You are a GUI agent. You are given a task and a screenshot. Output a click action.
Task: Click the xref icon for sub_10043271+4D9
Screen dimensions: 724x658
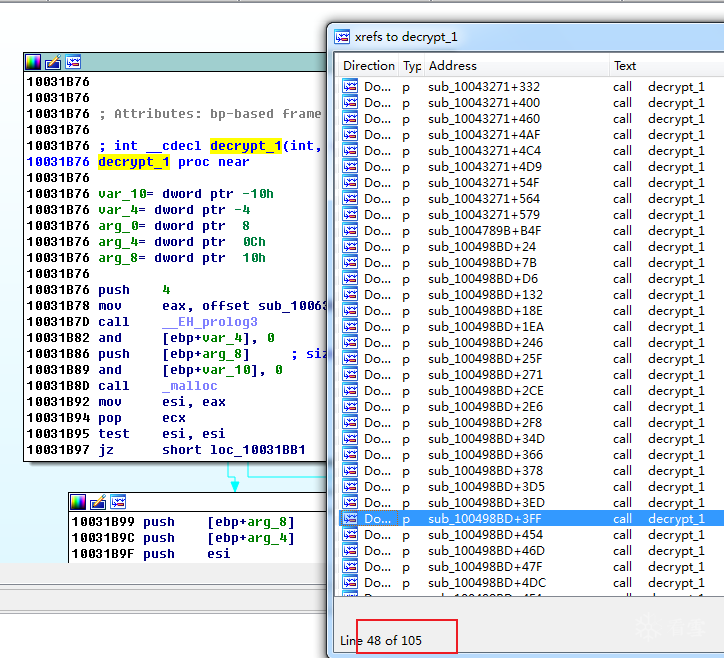[350, 167]
